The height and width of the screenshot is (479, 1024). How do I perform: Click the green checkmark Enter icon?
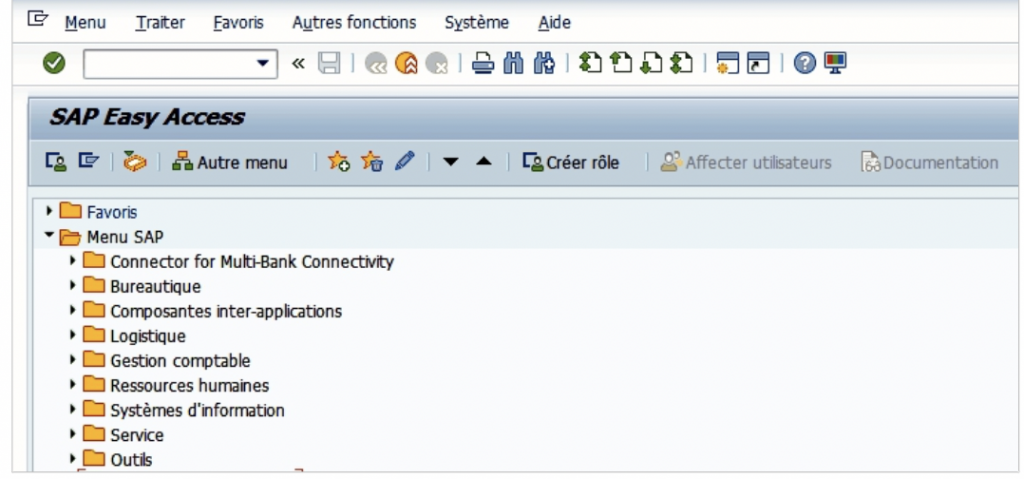coord(54,64)
